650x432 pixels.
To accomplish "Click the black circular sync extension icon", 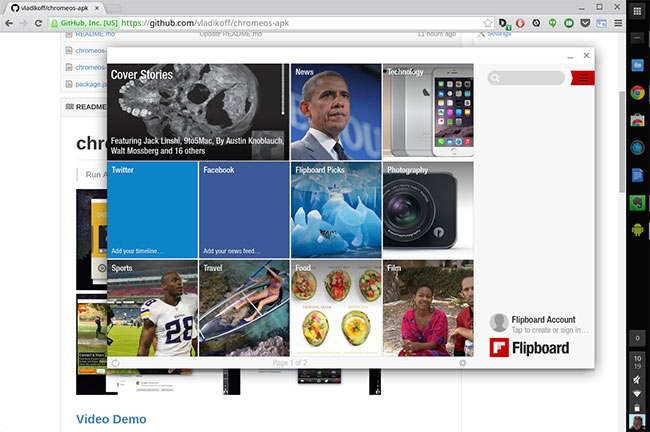I will click(536, 23).
